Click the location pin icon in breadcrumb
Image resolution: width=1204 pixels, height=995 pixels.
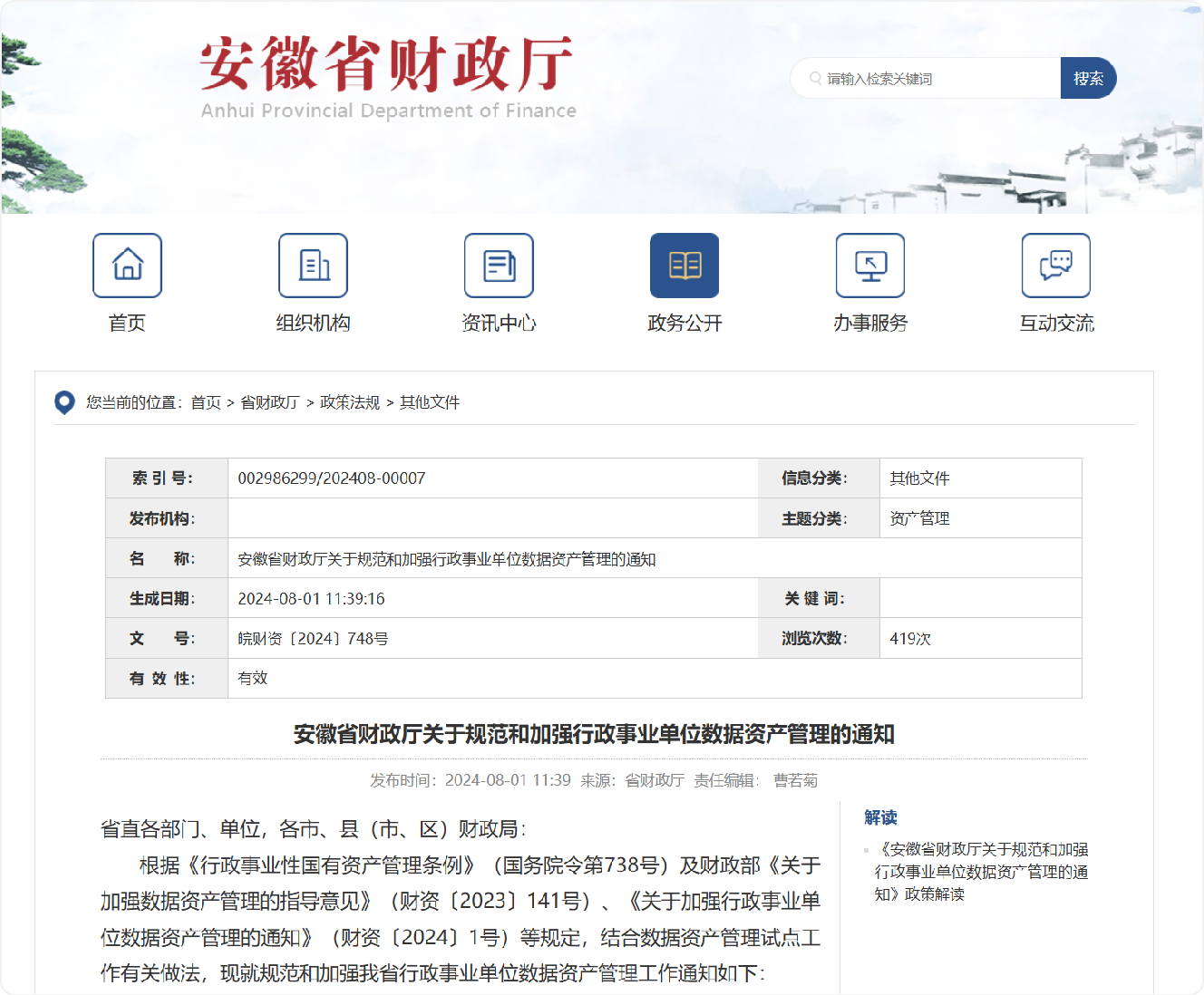click(x=64, y=402)
